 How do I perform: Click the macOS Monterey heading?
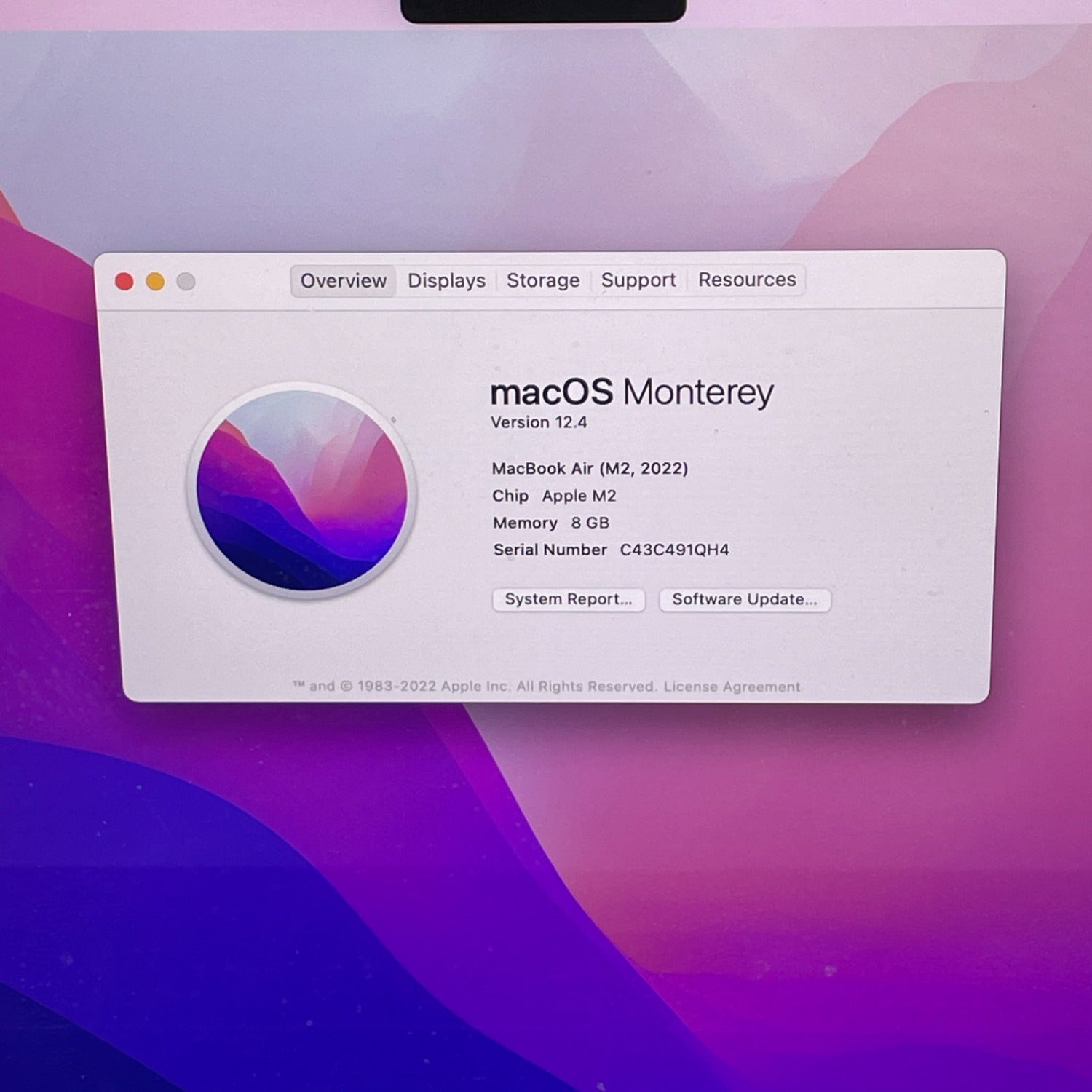point(631,392)
